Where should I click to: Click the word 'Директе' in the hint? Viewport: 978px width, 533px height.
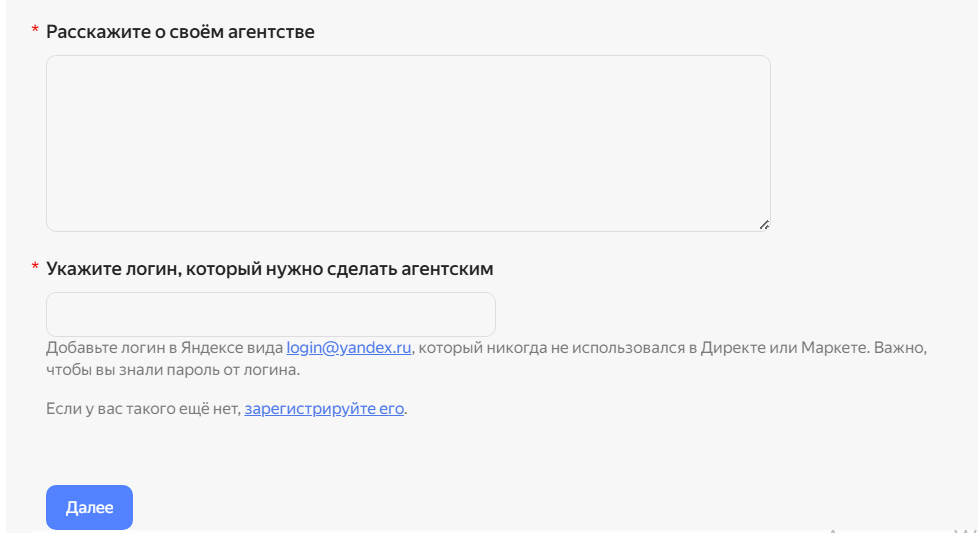tap(733, 347)
